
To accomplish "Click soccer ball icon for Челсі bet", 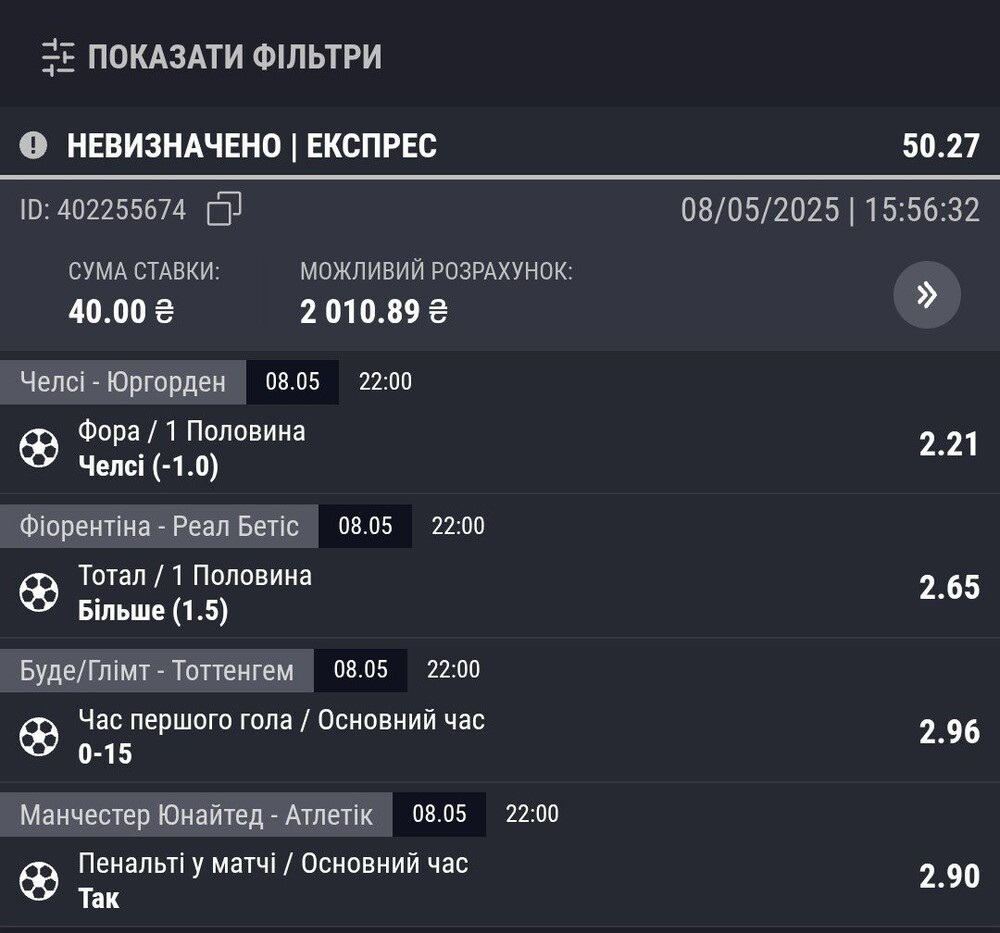I will (x=39, y=448).
